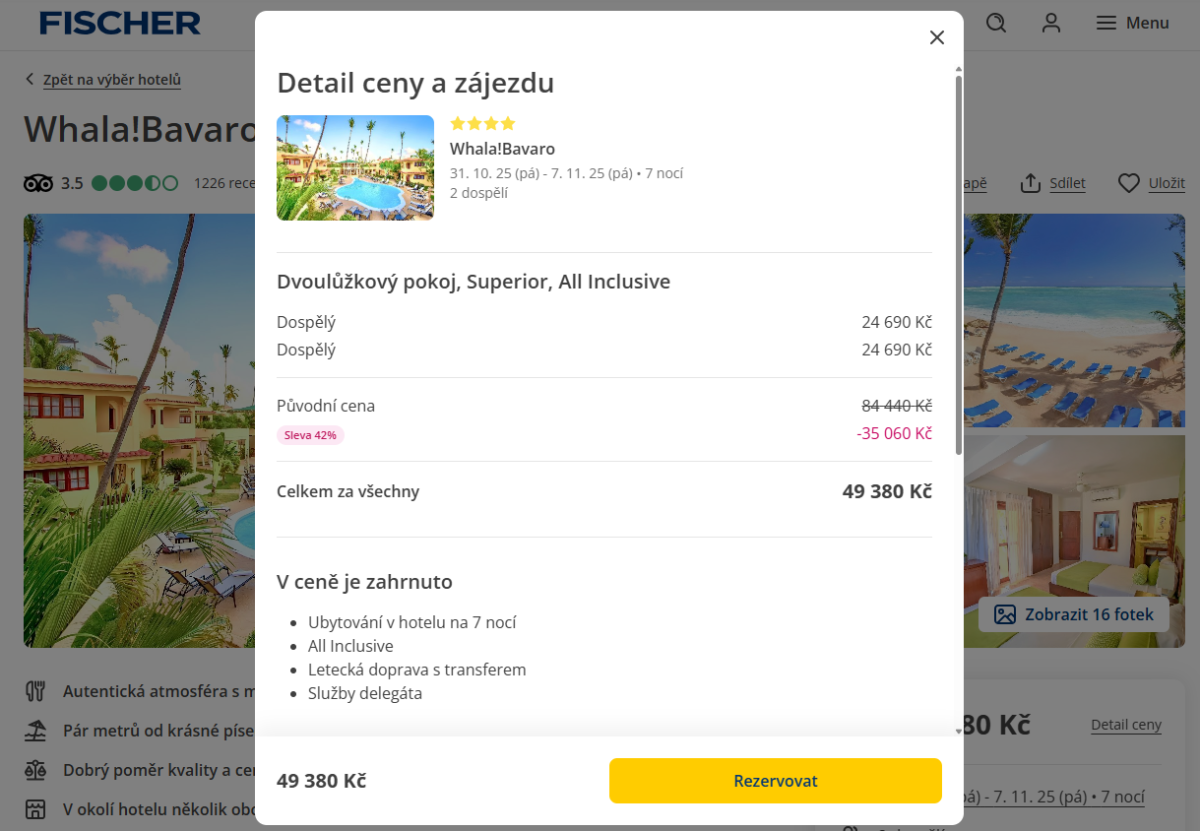
Task: Save hotel with Uložit heart icon
Action: click(x=1129, y=183)
